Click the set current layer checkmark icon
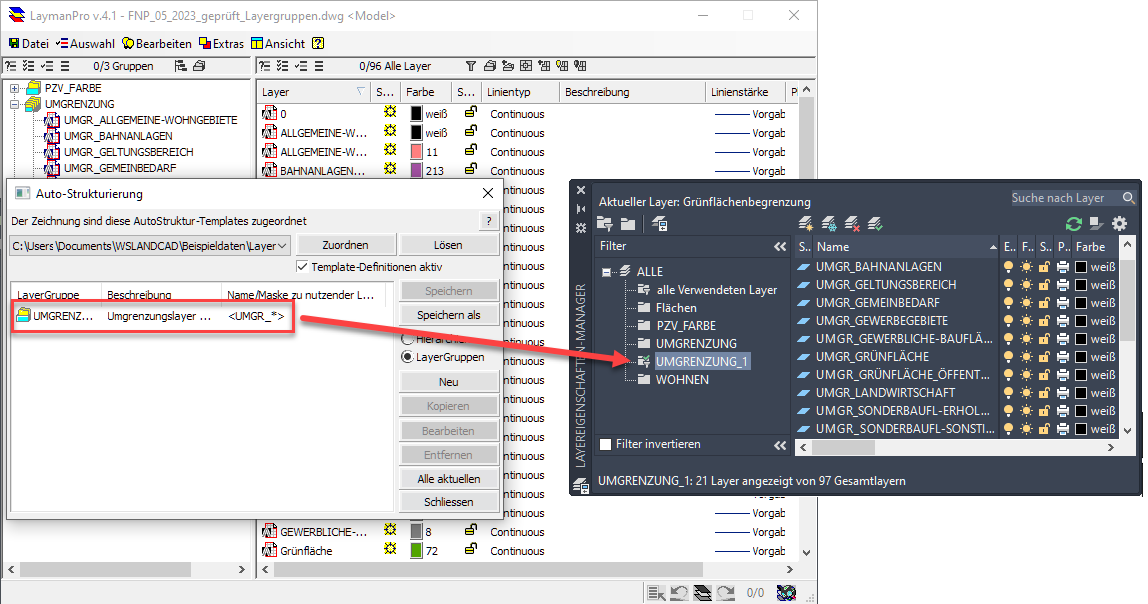This screenshot has height=604, width=1148. tap(875, 224)
